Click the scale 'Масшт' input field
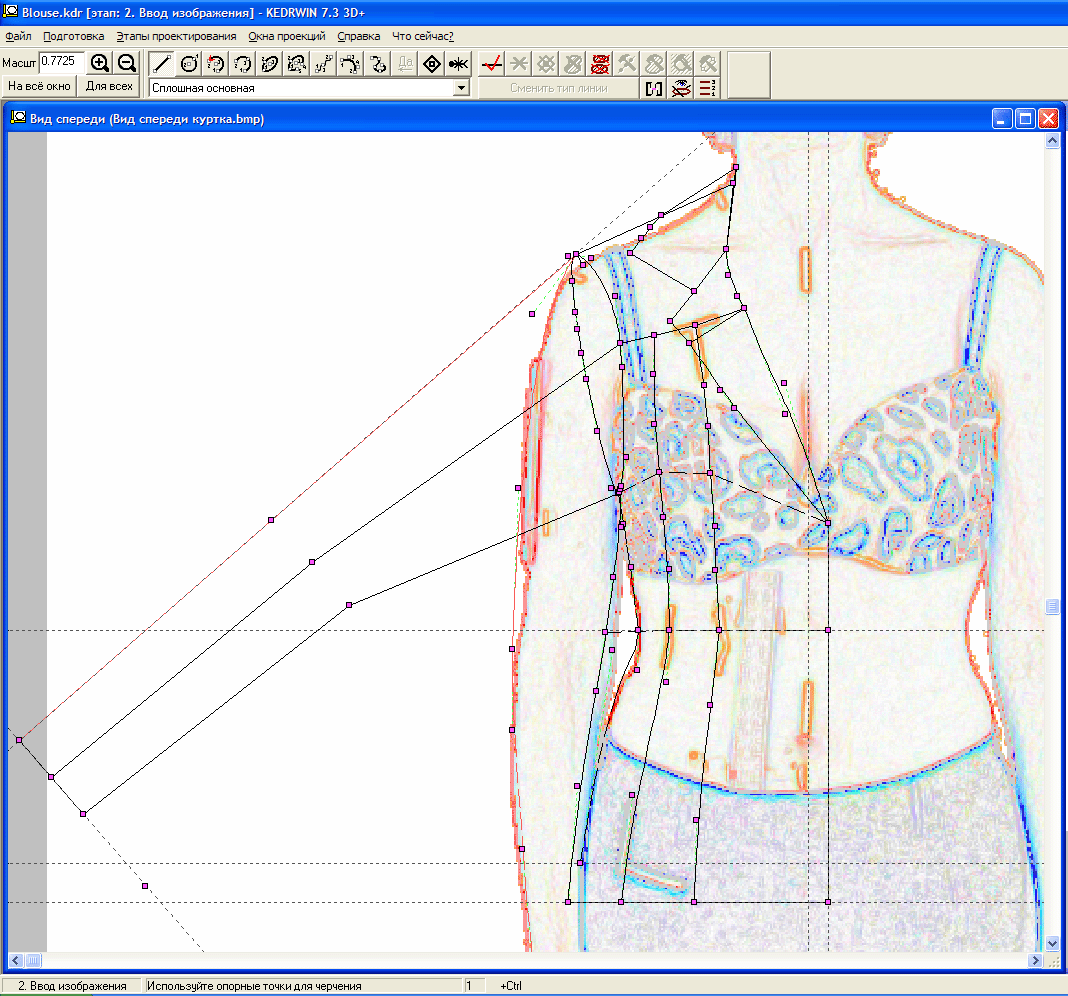1068x996 pixels. tap(61, 61)
